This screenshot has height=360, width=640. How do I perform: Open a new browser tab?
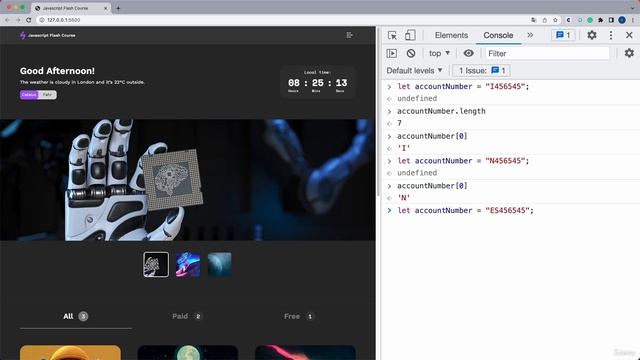point(118,8)
